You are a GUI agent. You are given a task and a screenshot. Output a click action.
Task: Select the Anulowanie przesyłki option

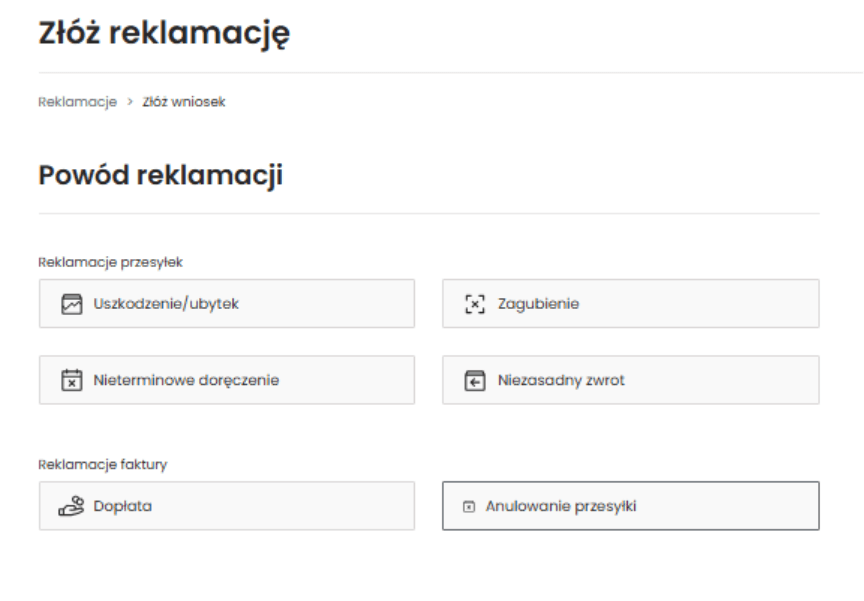pyautogui.click(x=630, y=506)
